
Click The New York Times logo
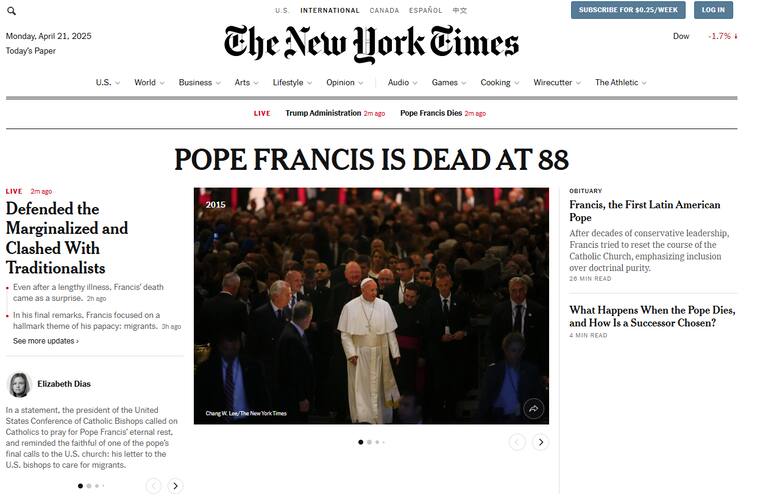(371, 43)
